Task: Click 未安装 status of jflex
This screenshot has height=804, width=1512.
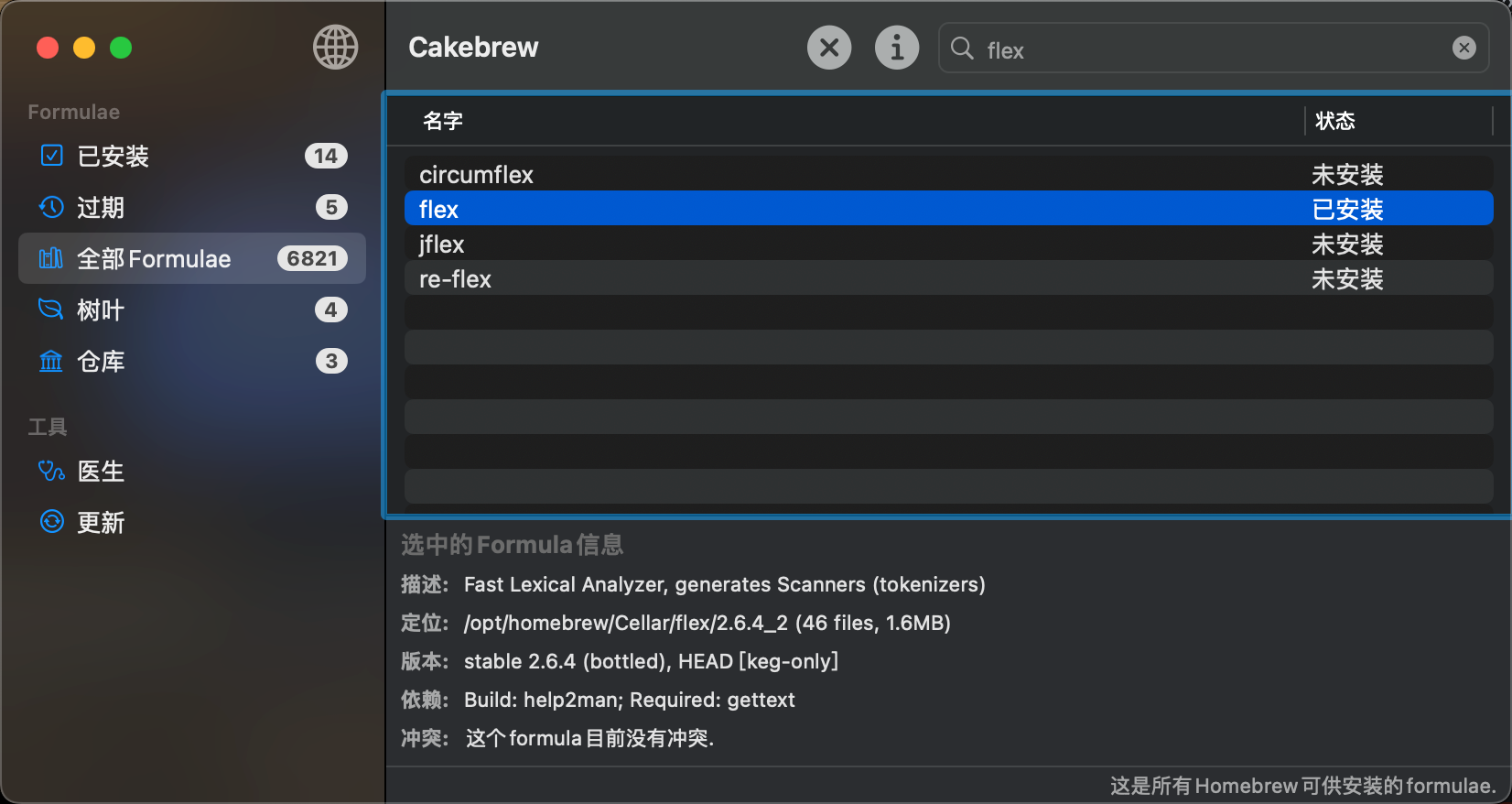Action: [1347, 244]
